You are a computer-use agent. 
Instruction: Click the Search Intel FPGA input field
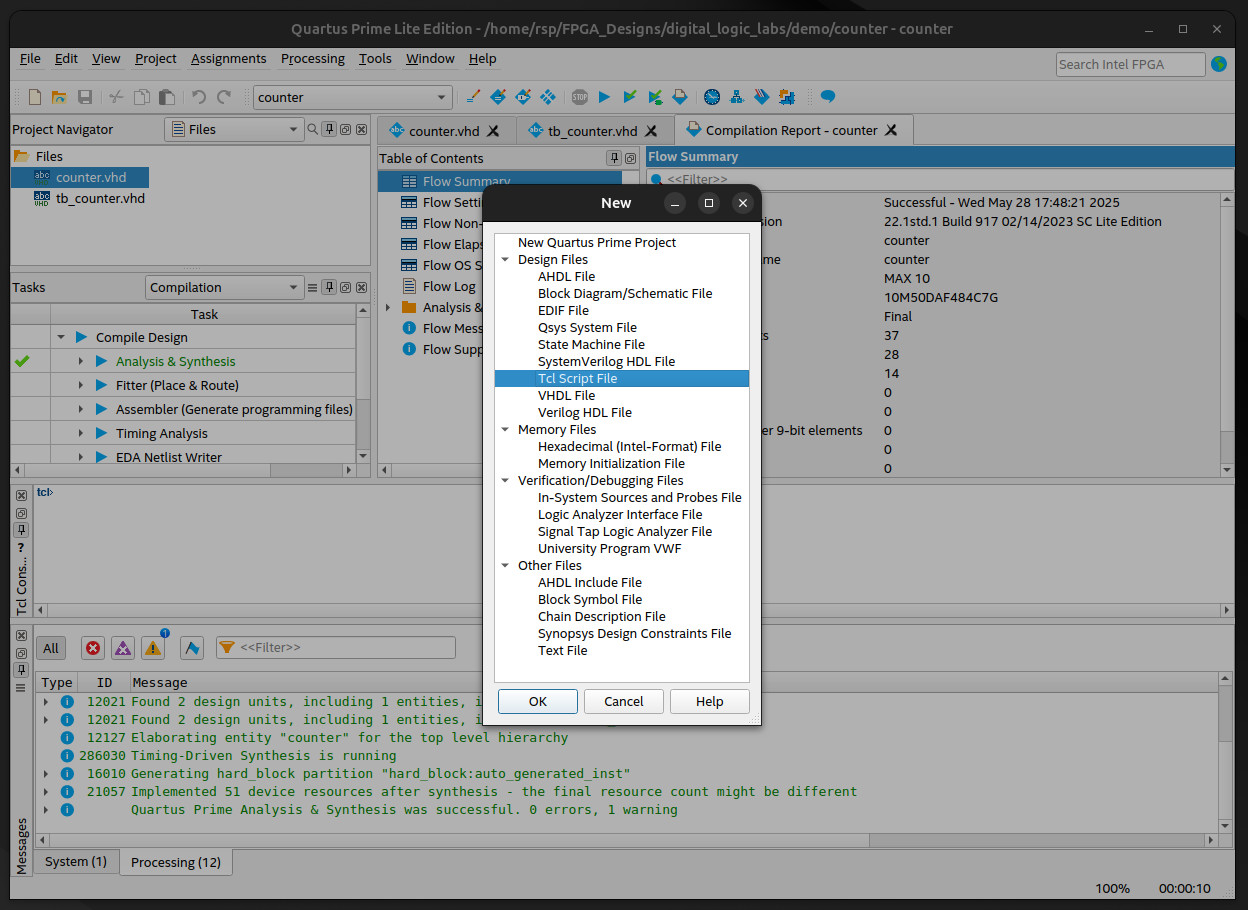click(1130, 64)
